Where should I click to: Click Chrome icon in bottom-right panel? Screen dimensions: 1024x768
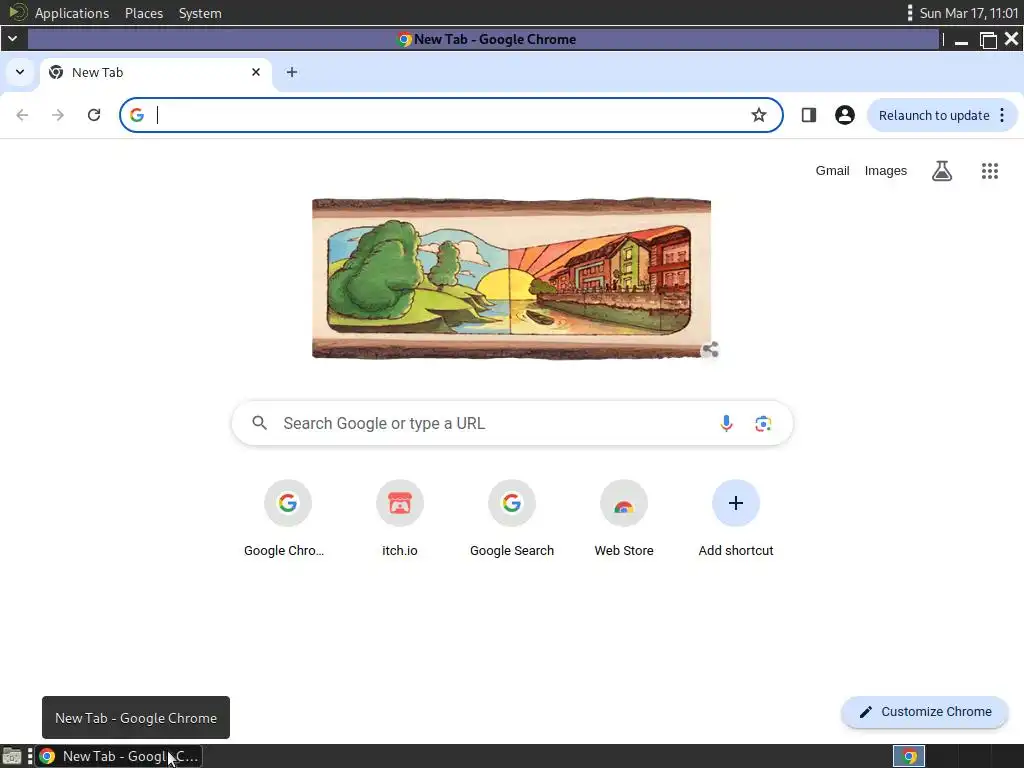pos(908,756)
